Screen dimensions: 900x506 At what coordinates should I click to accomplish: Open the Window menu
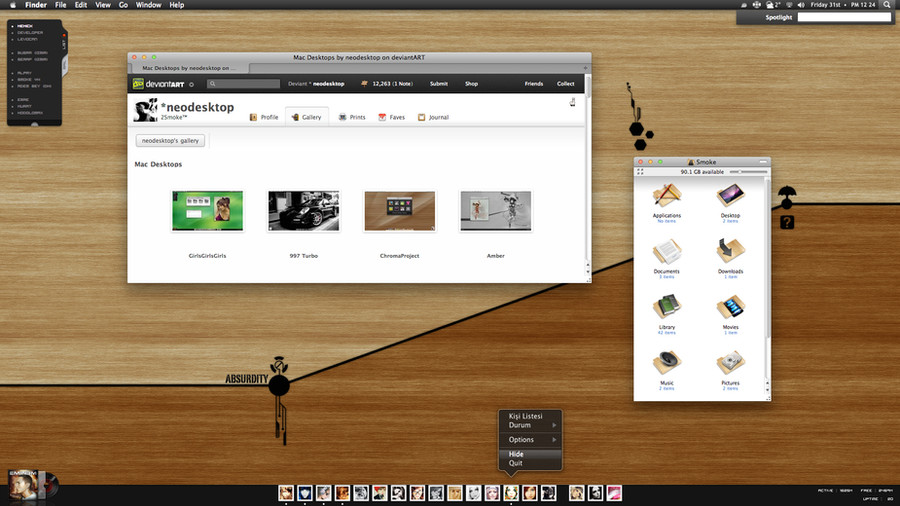148,5
